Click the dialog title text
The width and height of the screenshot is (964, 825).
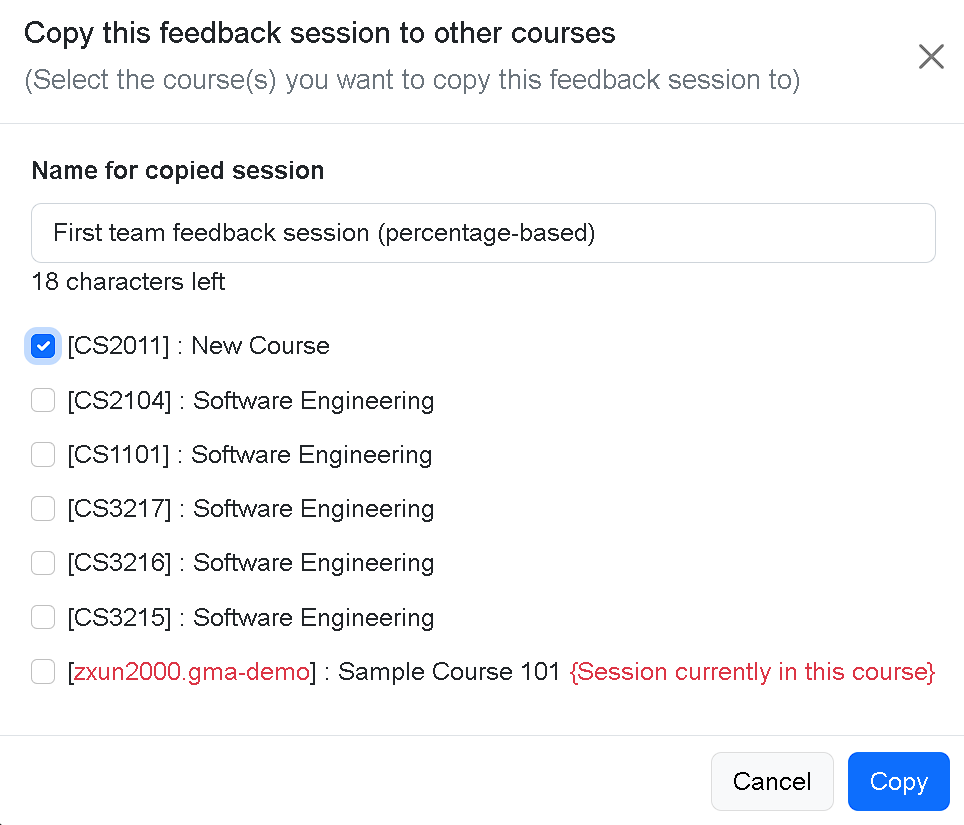coord(321,33)
